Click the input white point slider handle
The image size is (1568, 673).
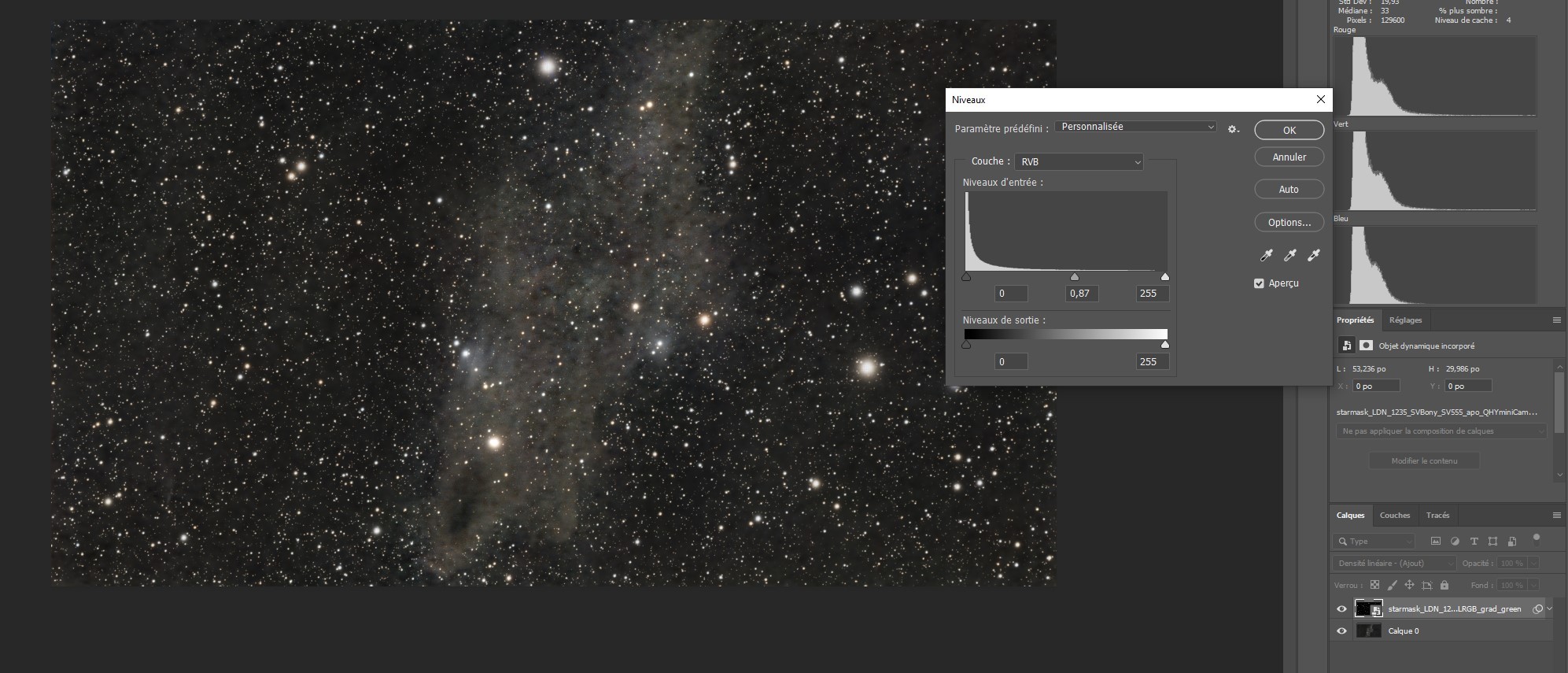click(x=1165, y=276)
